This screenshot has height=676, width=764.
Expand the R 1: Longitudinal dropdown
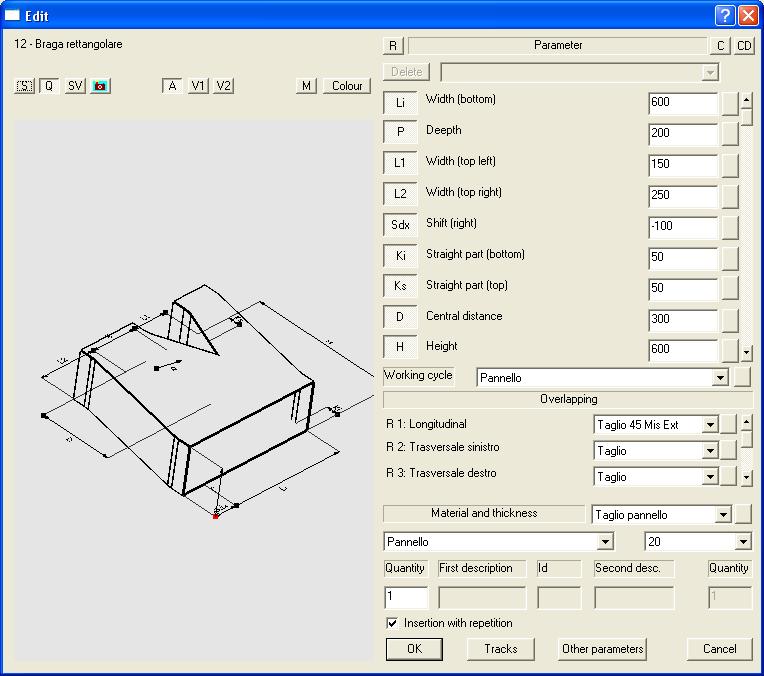[710, 425]
